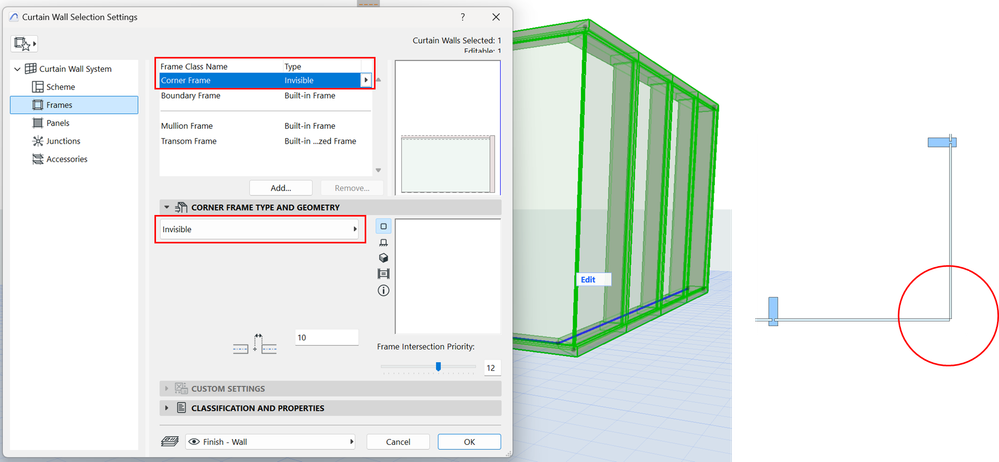This screenshot has height=462, width=999.
Task: Collapse Corner Frame Type and Geometry panel
Action: [x=167, y=207]
